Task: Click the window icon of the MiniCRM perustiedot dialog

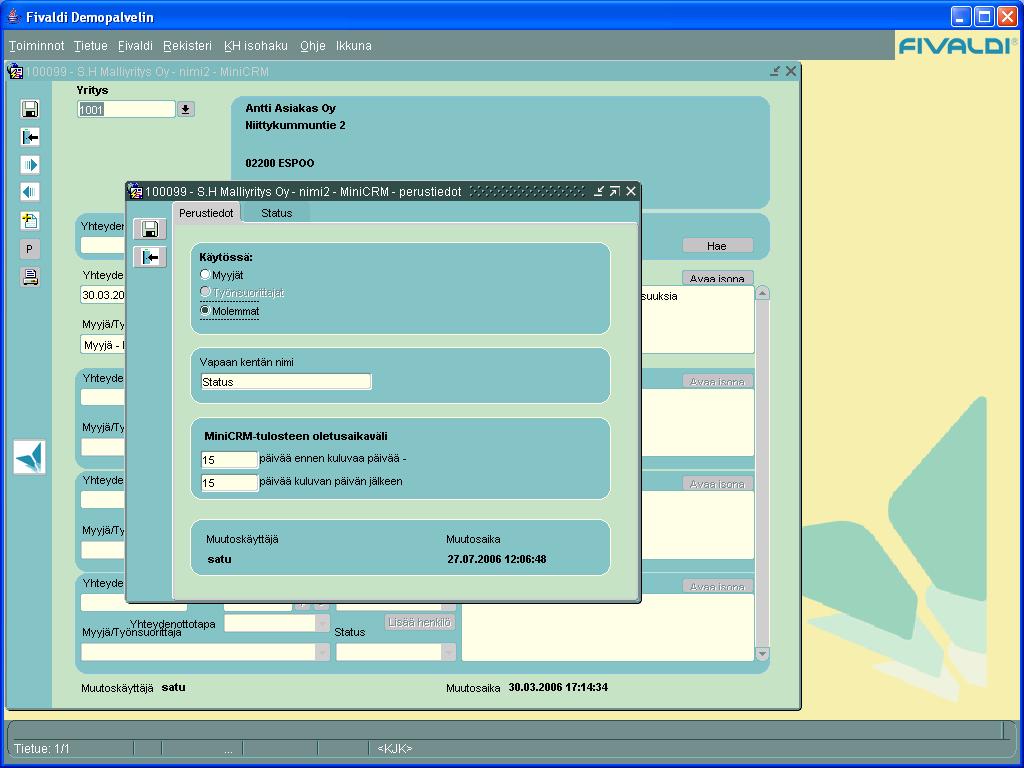Action: pos(135,191)
